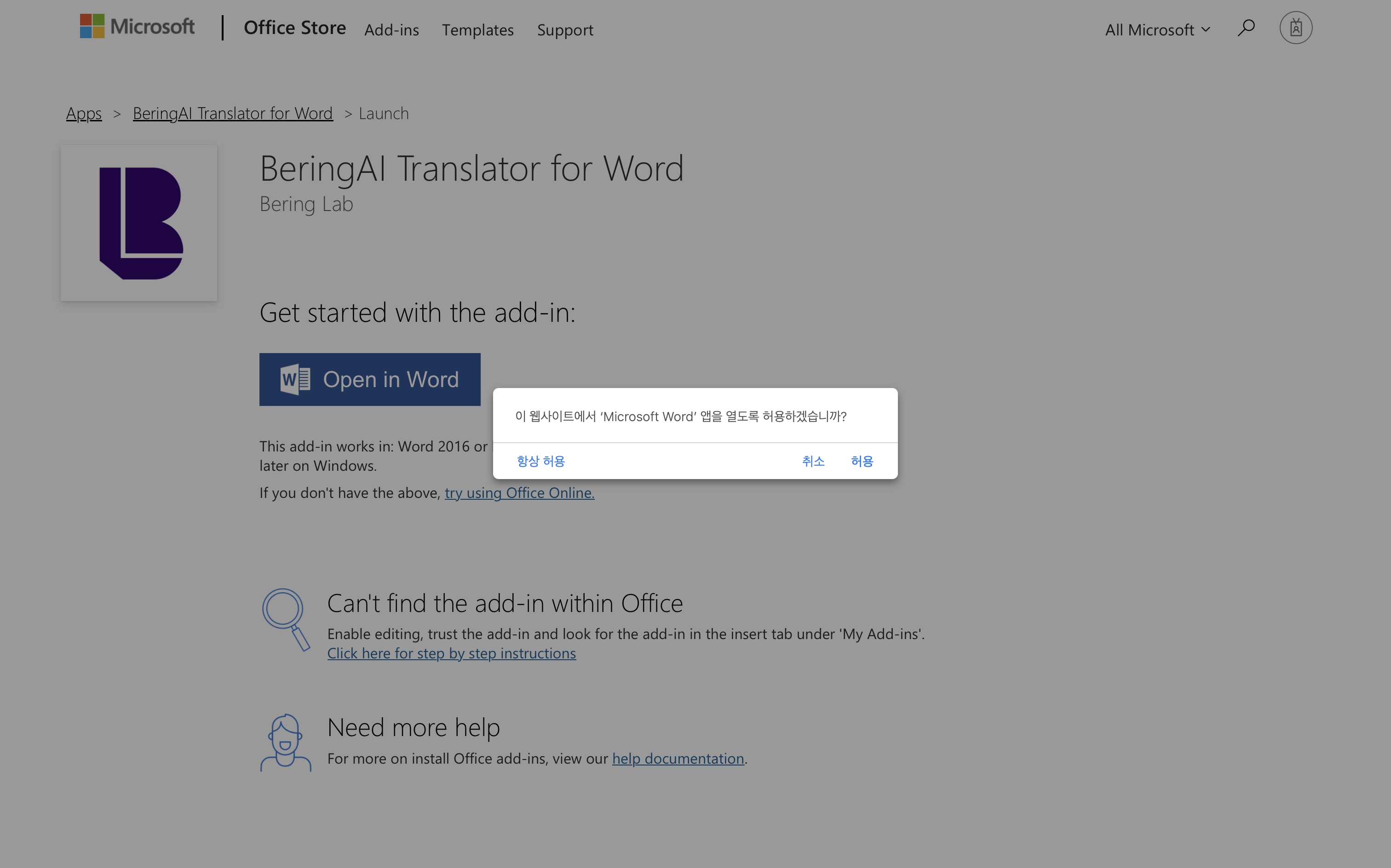The image size is (1391, 868).
Task: Open the Templates menu item
Action: (478, 29)
